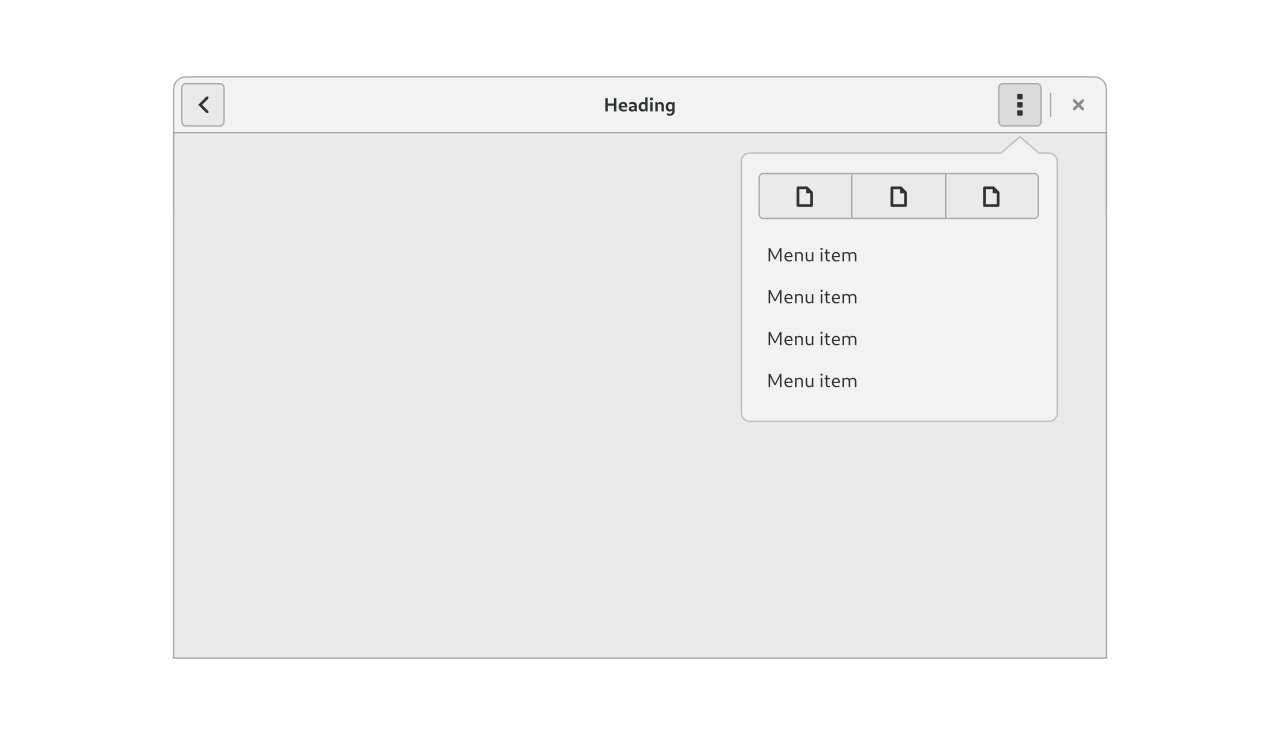The image size is (1280, 735).
Task: Toggle the three-dot menu button
Action: pyautogui.click(x=1020, y=105)
